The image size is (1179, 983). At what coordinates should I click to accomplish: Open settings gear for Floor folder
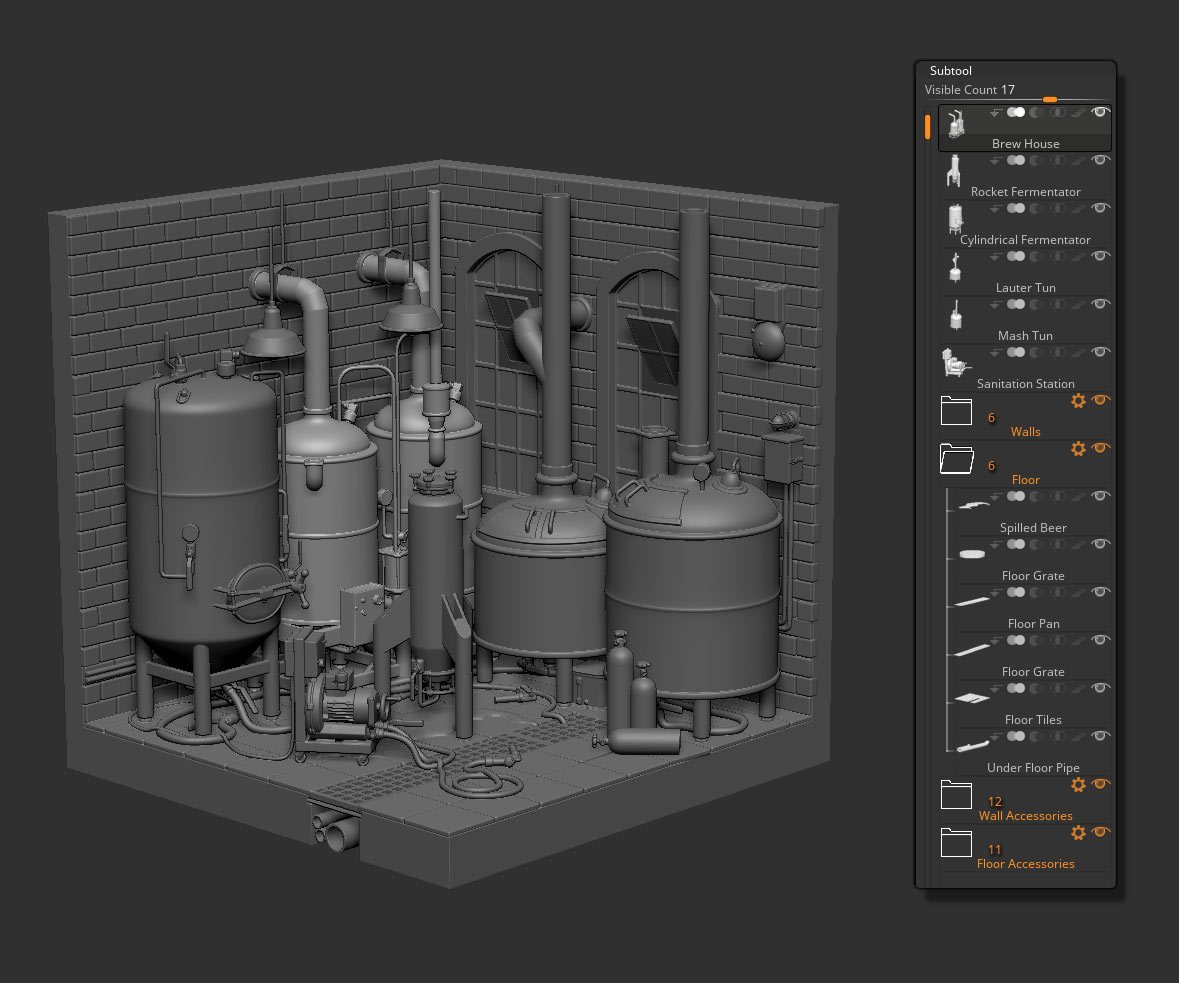(x=1078, y=449)
